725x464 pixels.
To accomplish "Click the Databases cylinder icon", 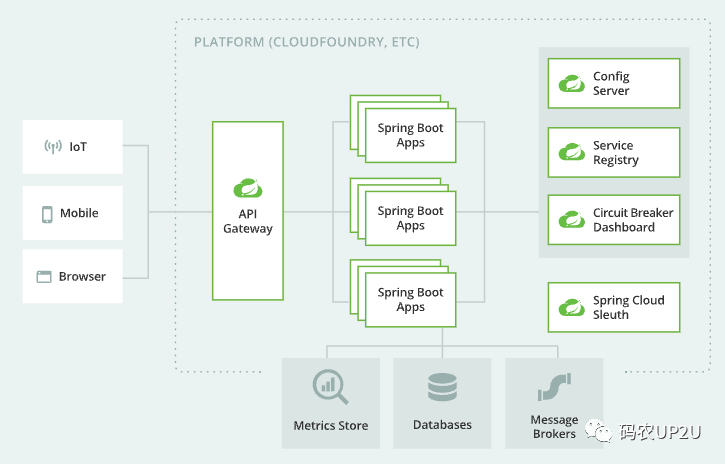I will point(442,387).
